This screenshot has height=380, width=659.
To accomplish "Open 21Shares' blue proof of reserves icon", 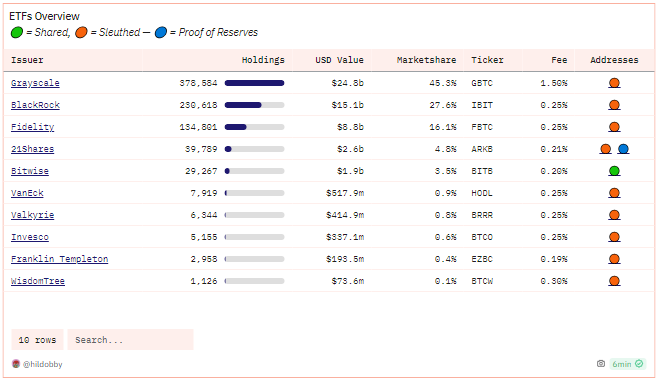I will (x=623, y=149).
